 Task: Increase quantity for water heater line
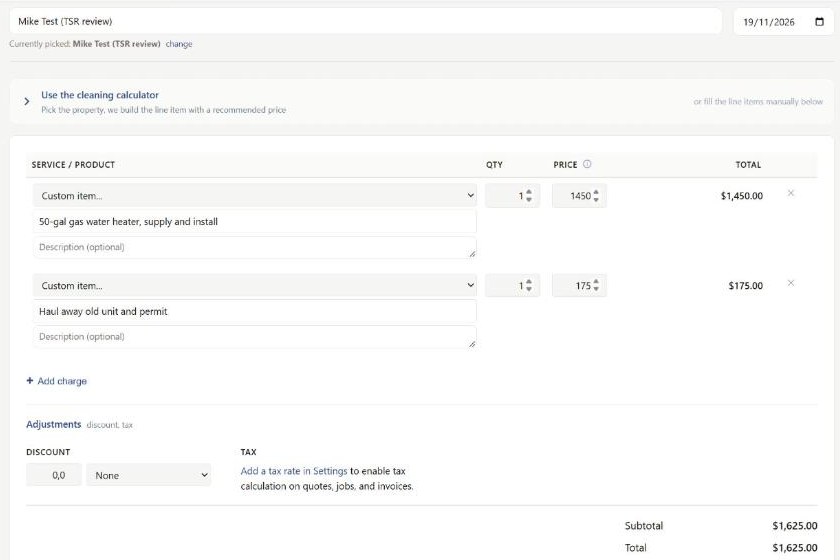529,192
